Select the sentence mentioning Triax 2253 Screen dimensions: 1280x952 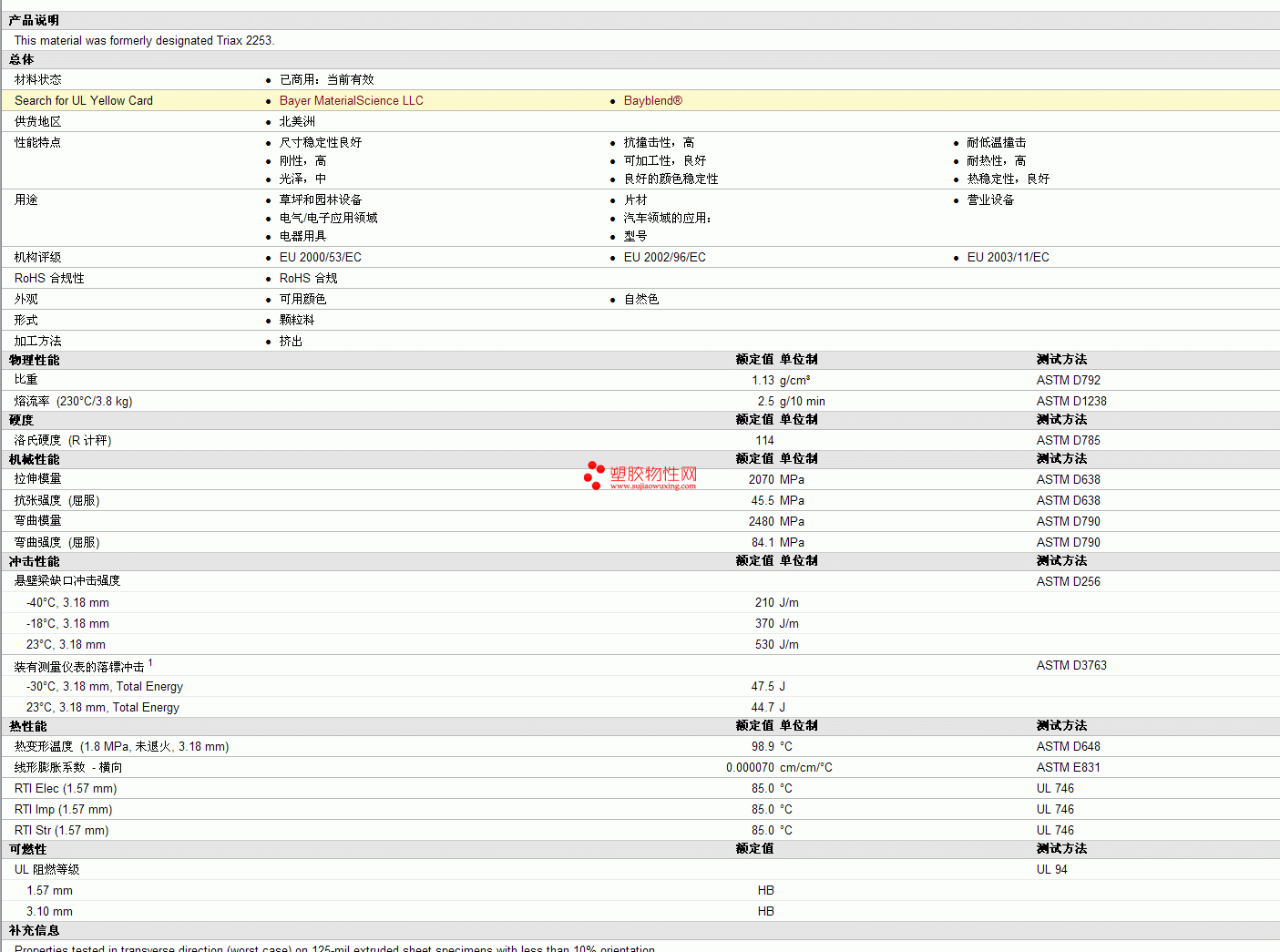[144, 40]
